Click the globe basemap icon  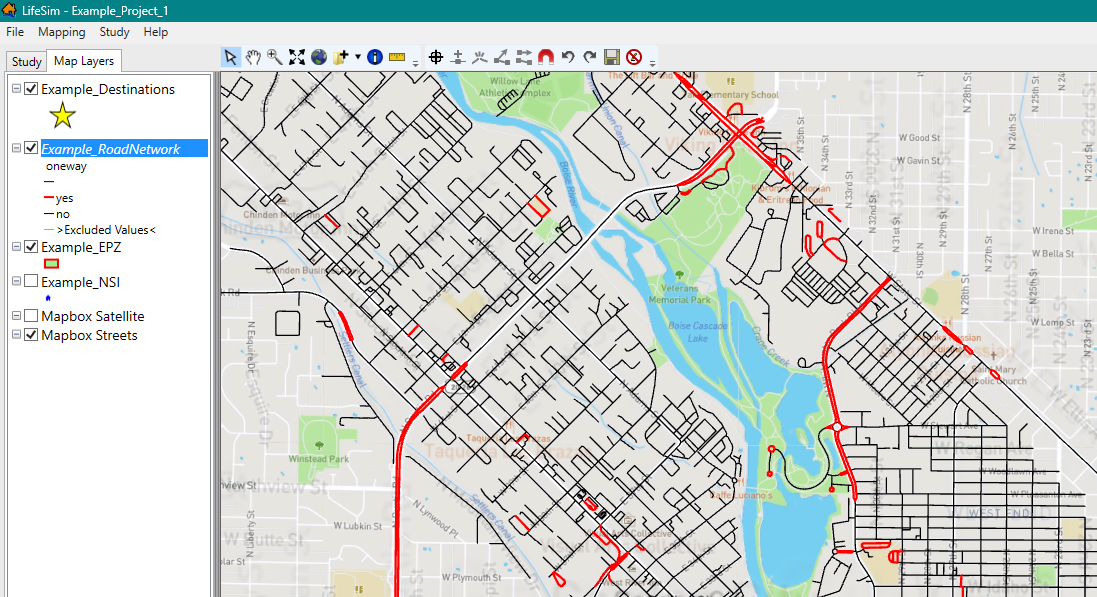click(318, 57)
